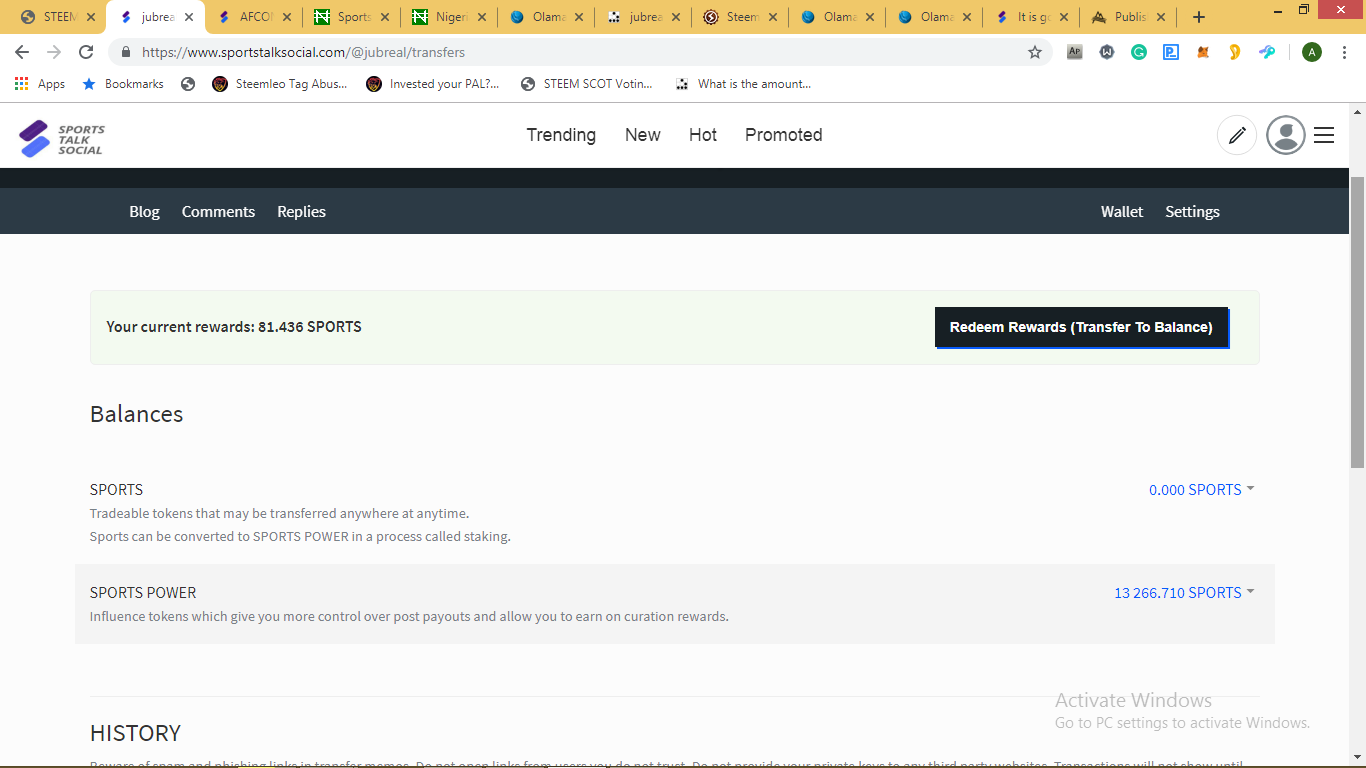This screenshot has height=768, width=1366.
Task: Switch to the Wallet tab
Action: click(x=1121, y=212)
